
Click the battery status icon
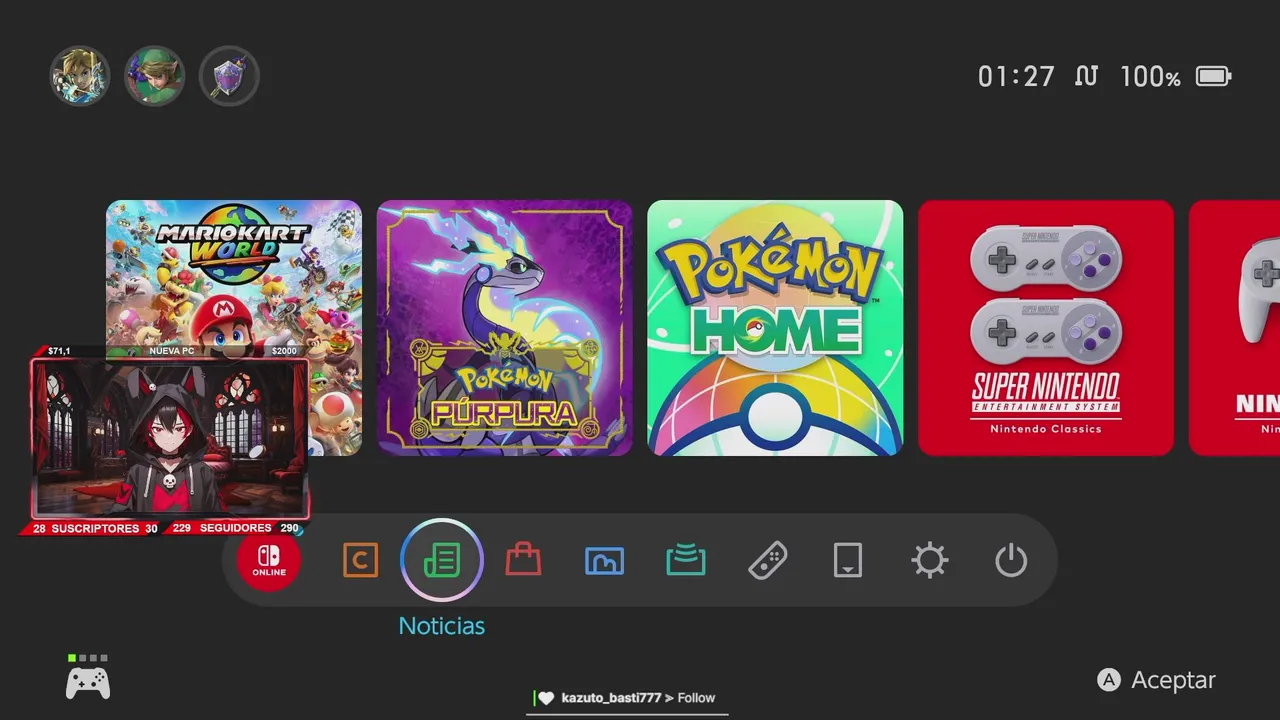(x=1214, y=77)
